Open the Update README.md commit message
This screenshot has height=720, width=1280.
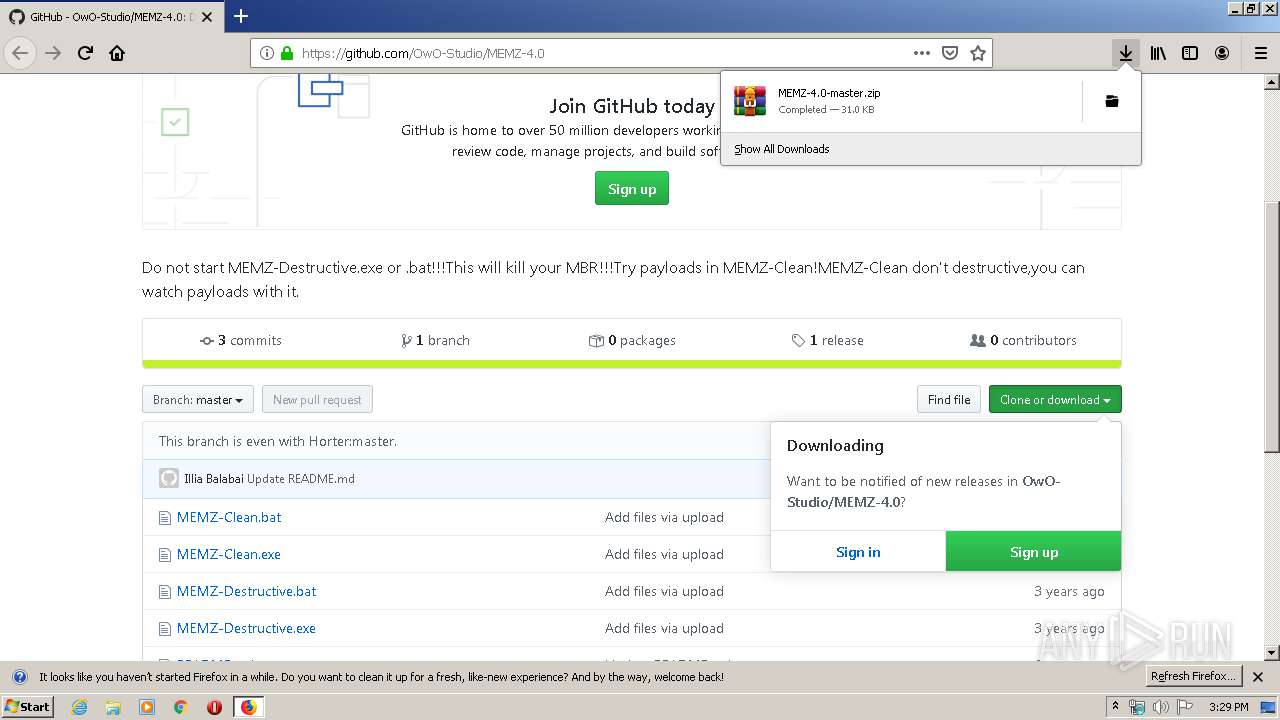[x=301, y=479]
